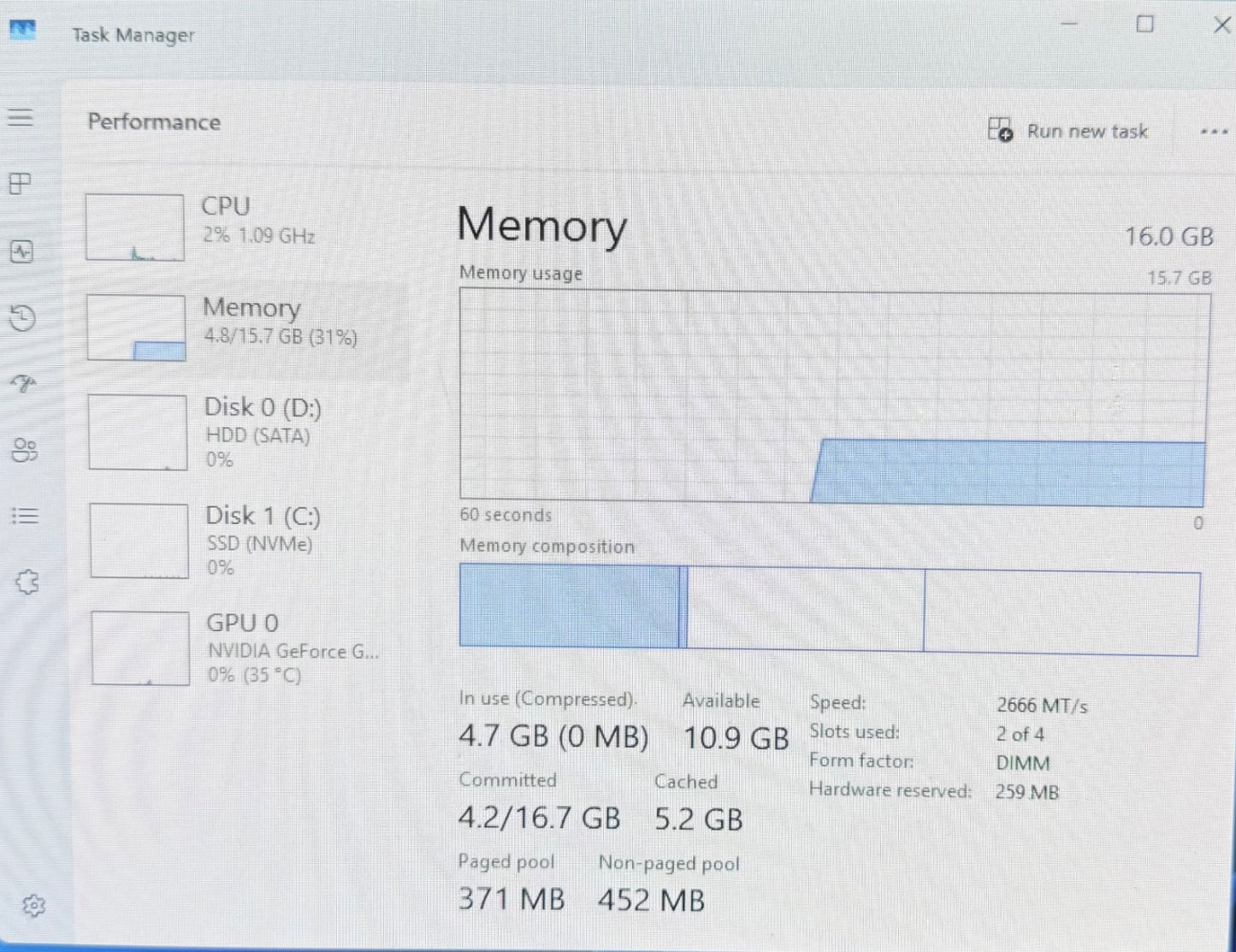Click the 16.0 GB total memory label
Viewport: 1236px width, 952px height.
pyautogui.click(x=1168, y=236)
